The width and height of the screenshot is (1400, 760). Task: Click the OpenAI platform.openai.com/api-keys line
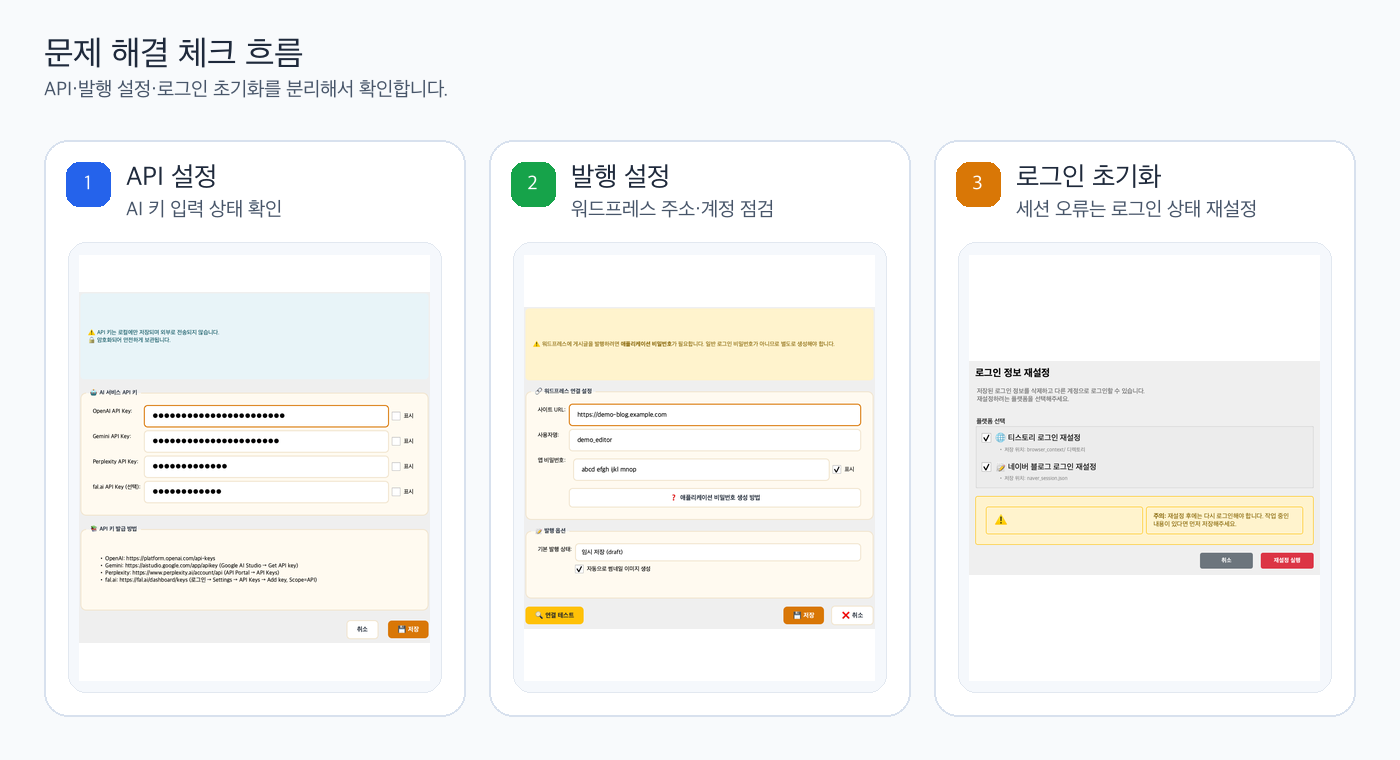pos(160,558)
